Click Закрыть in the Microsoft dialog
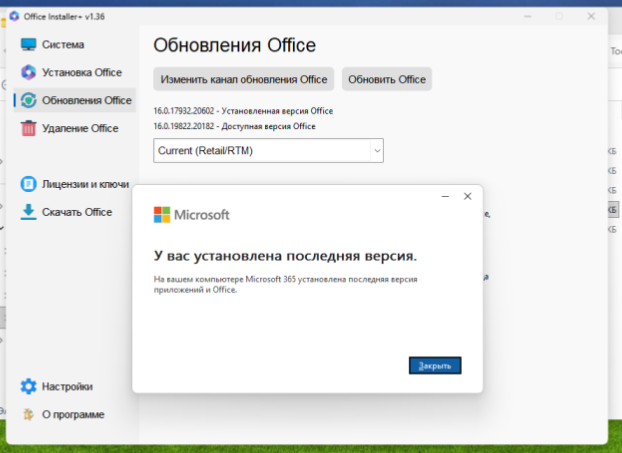This screenshot has height=453, width=622. (x=435, y=366)
